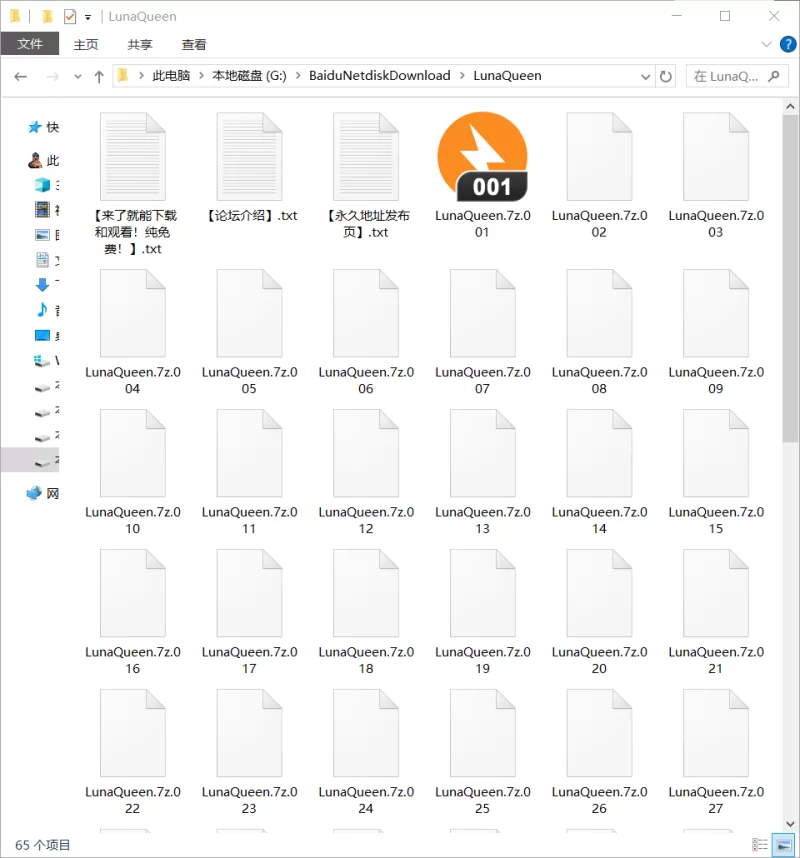800x858 pixels.
Task: Click the Properties checkmark icon in title bar
Action: [x=70, y=16]
